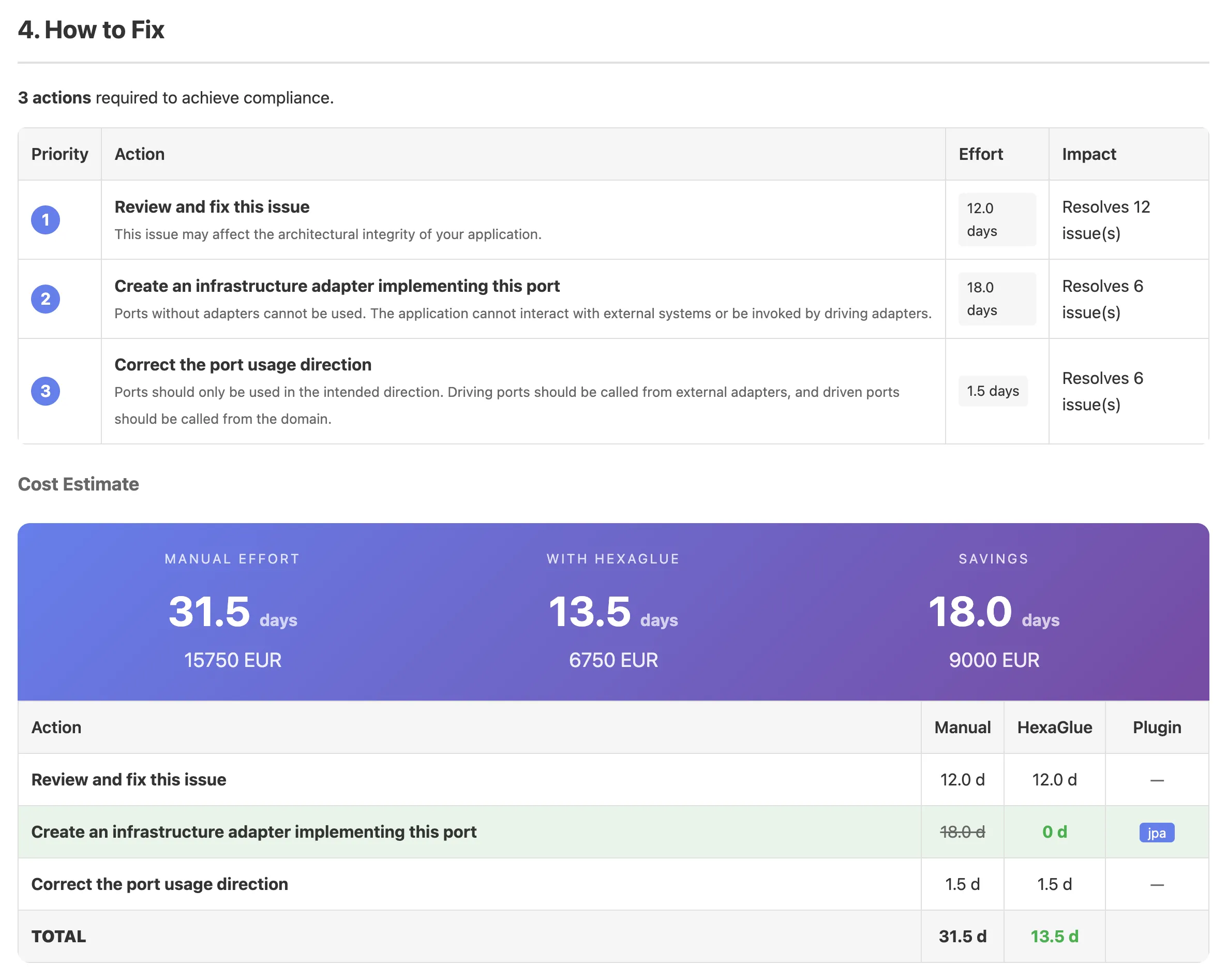The image size is (1227, 980).
Task: Click the Impact column header
Action: click(x=1088, y=154)
